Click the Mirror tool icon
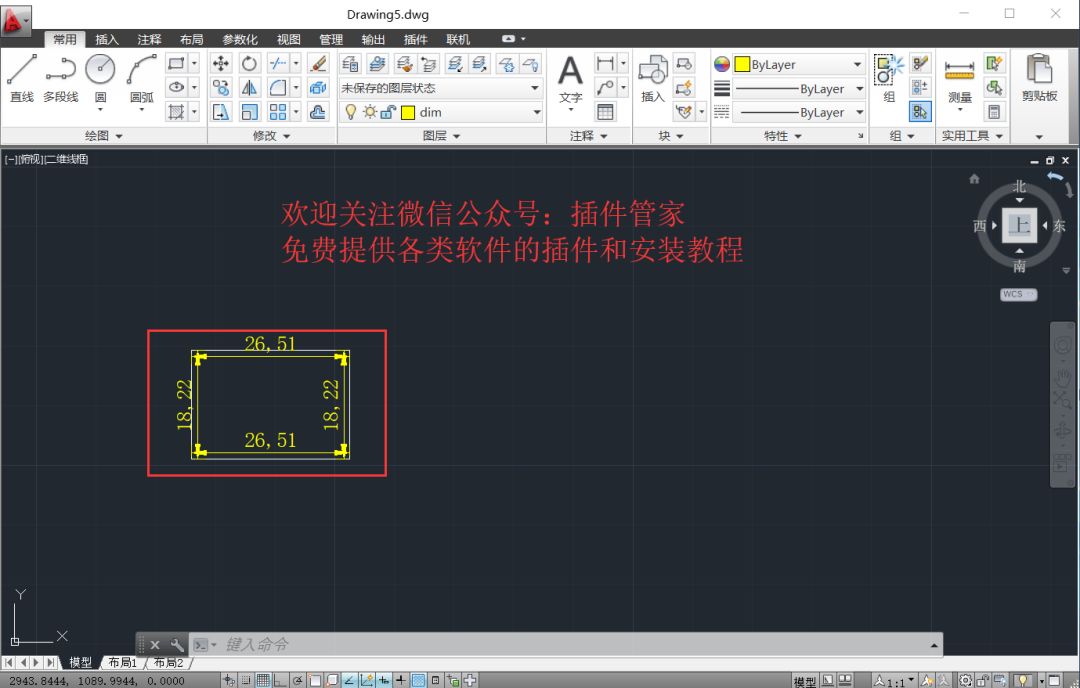The height and width of the screenshot is (688, 1080). [249, 87]
